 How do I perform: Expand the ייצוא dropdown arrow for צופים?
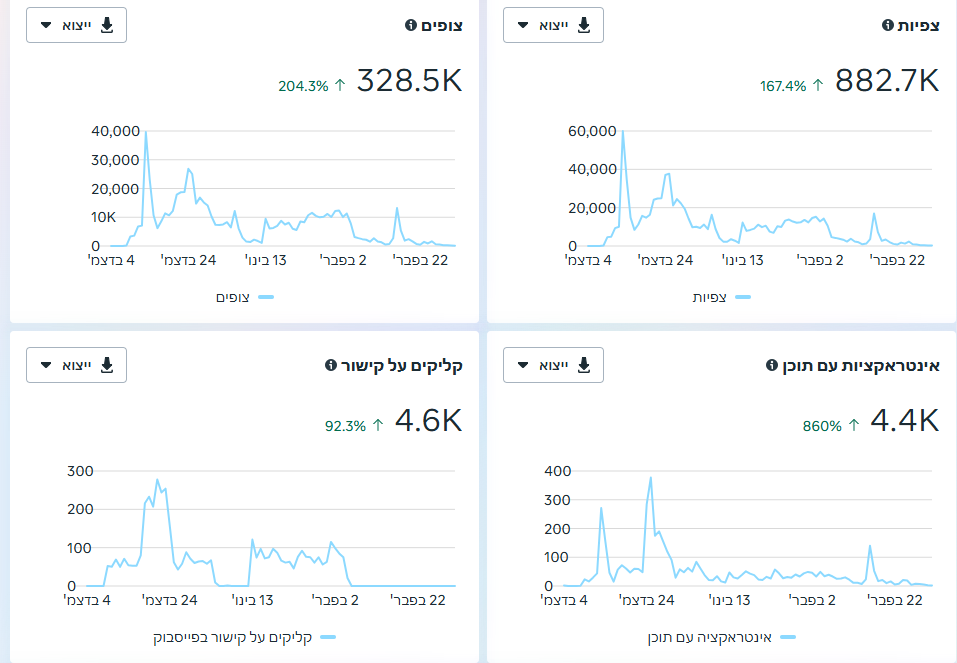pos(46,25)
